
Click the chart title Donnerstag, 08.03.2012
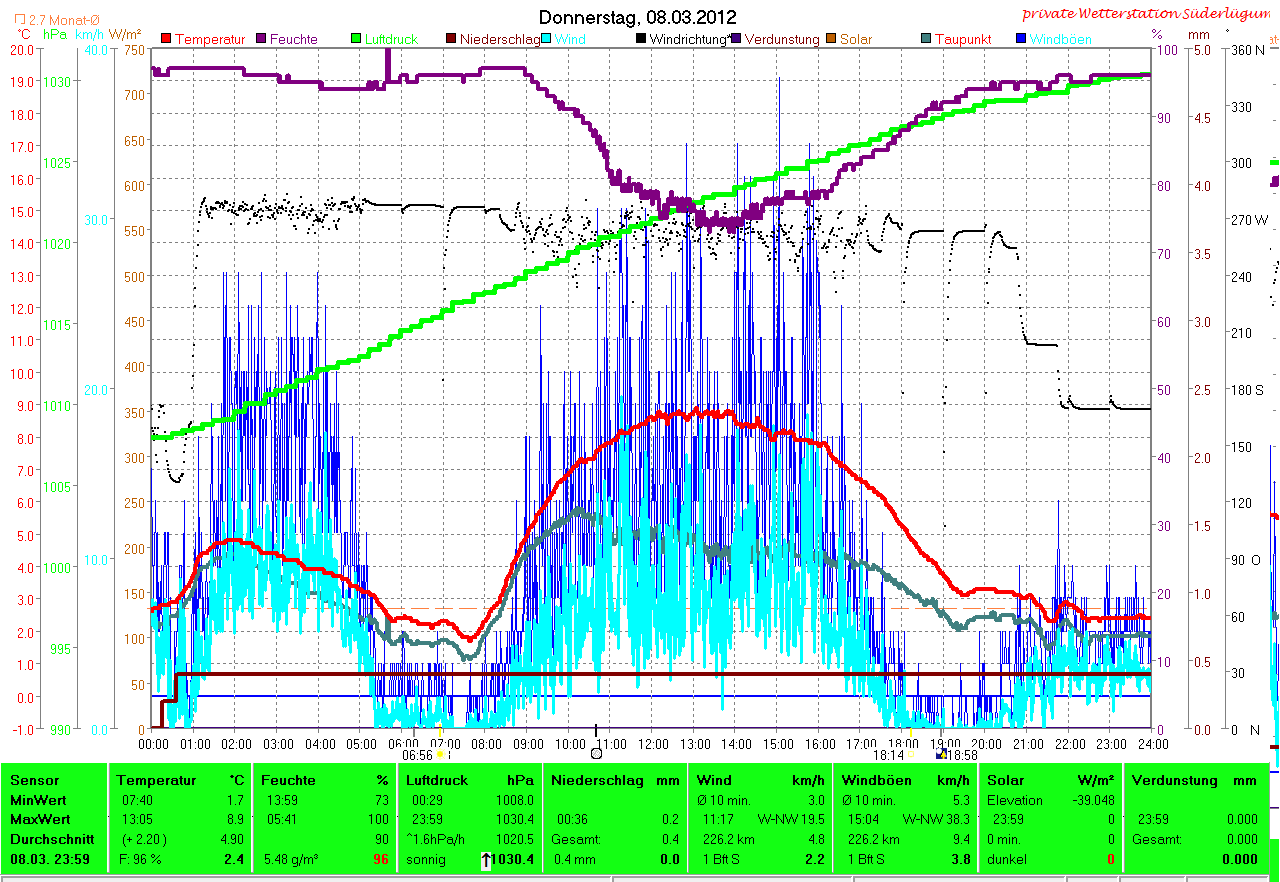tap(637, 17)
